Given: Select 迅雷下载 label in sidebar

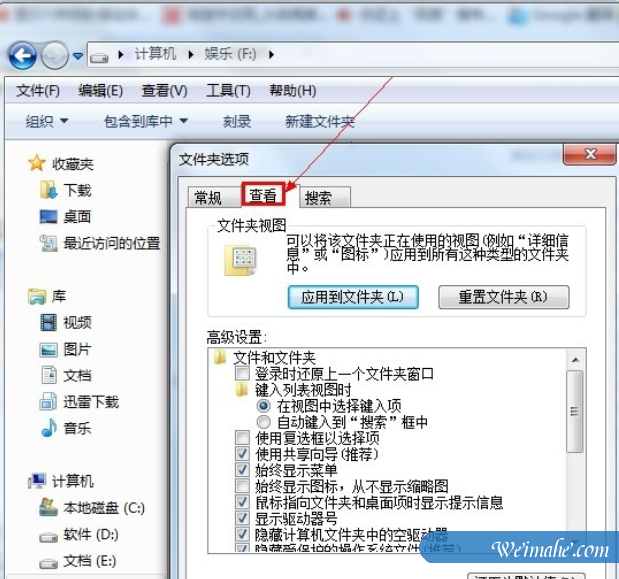Looking at the screenshot, I should [x=91, y=402].
